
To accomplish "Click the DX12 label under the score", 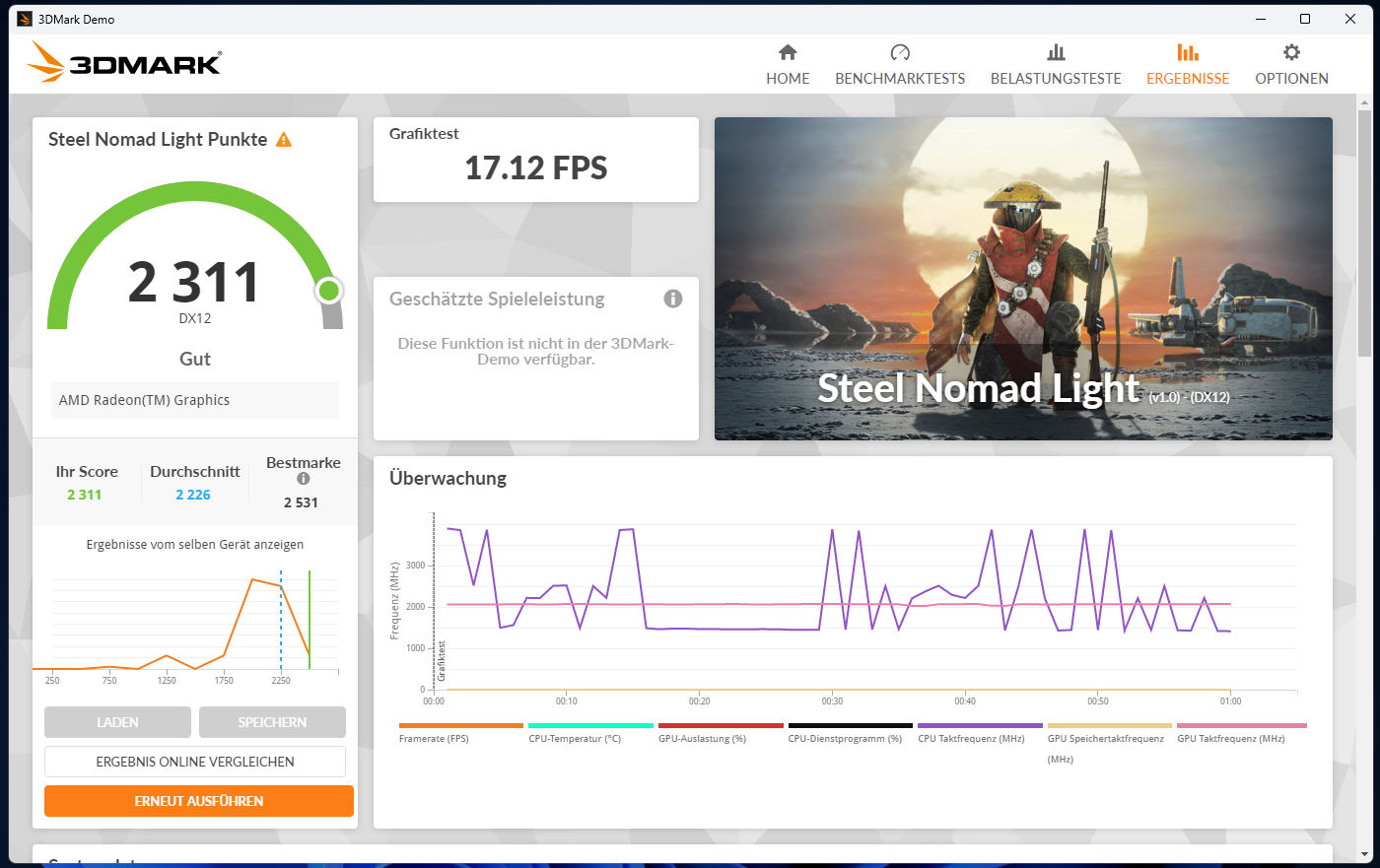I will pos(195,318).
